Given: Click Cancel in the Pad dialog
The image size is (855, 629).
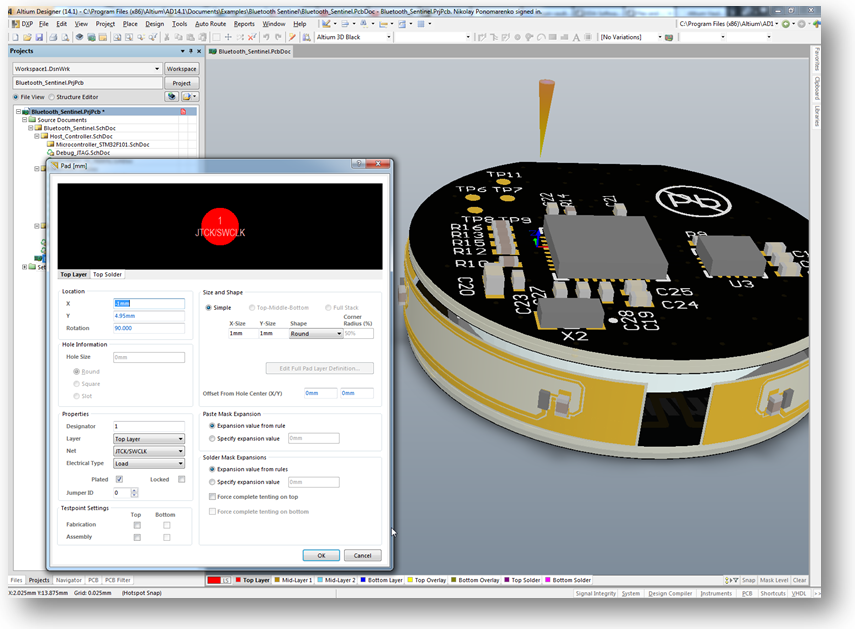Looking at the screenshot, I should 363,555.
